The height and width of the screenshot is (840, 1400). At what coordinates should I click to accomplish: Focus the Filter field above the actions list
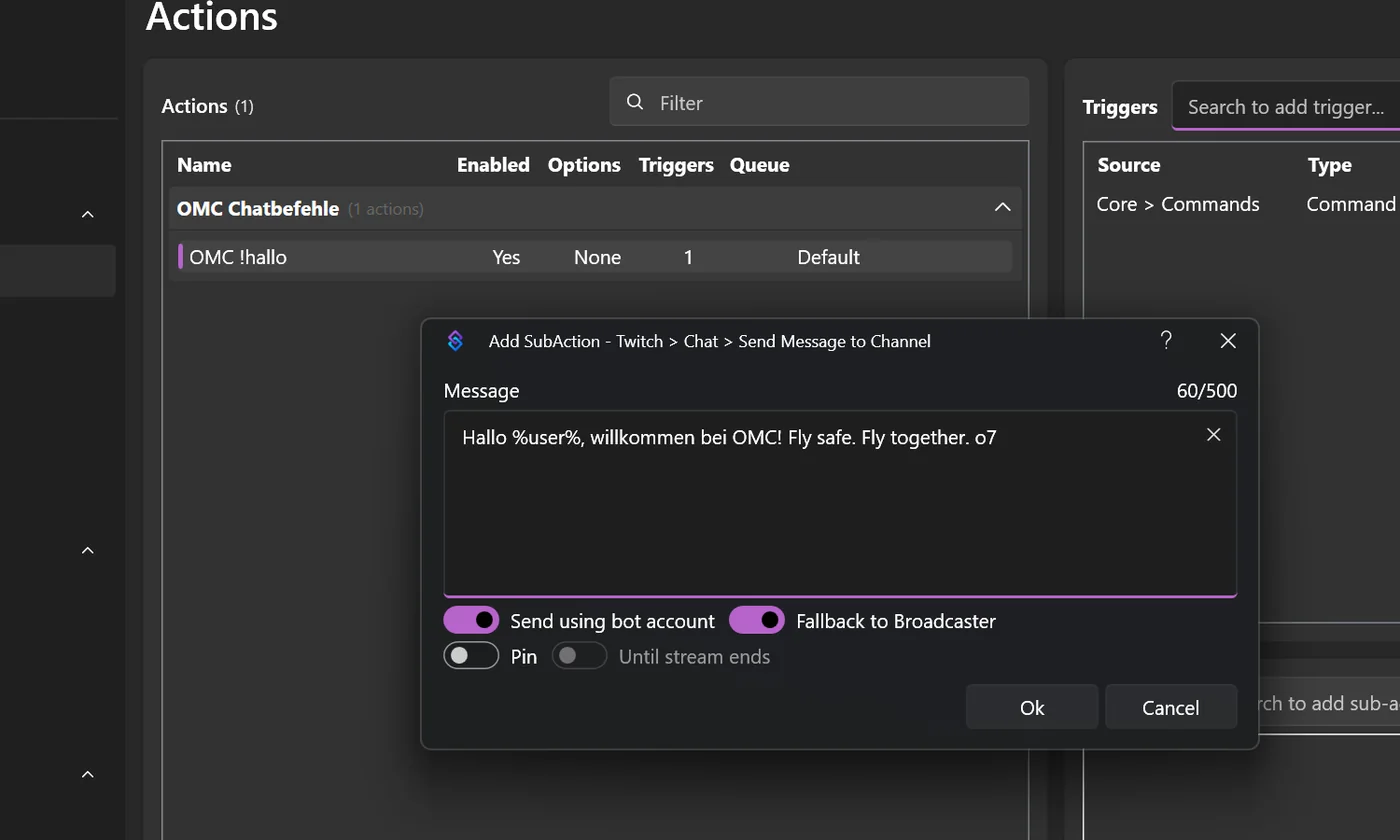pyautogui.click(x=819, y=102)
